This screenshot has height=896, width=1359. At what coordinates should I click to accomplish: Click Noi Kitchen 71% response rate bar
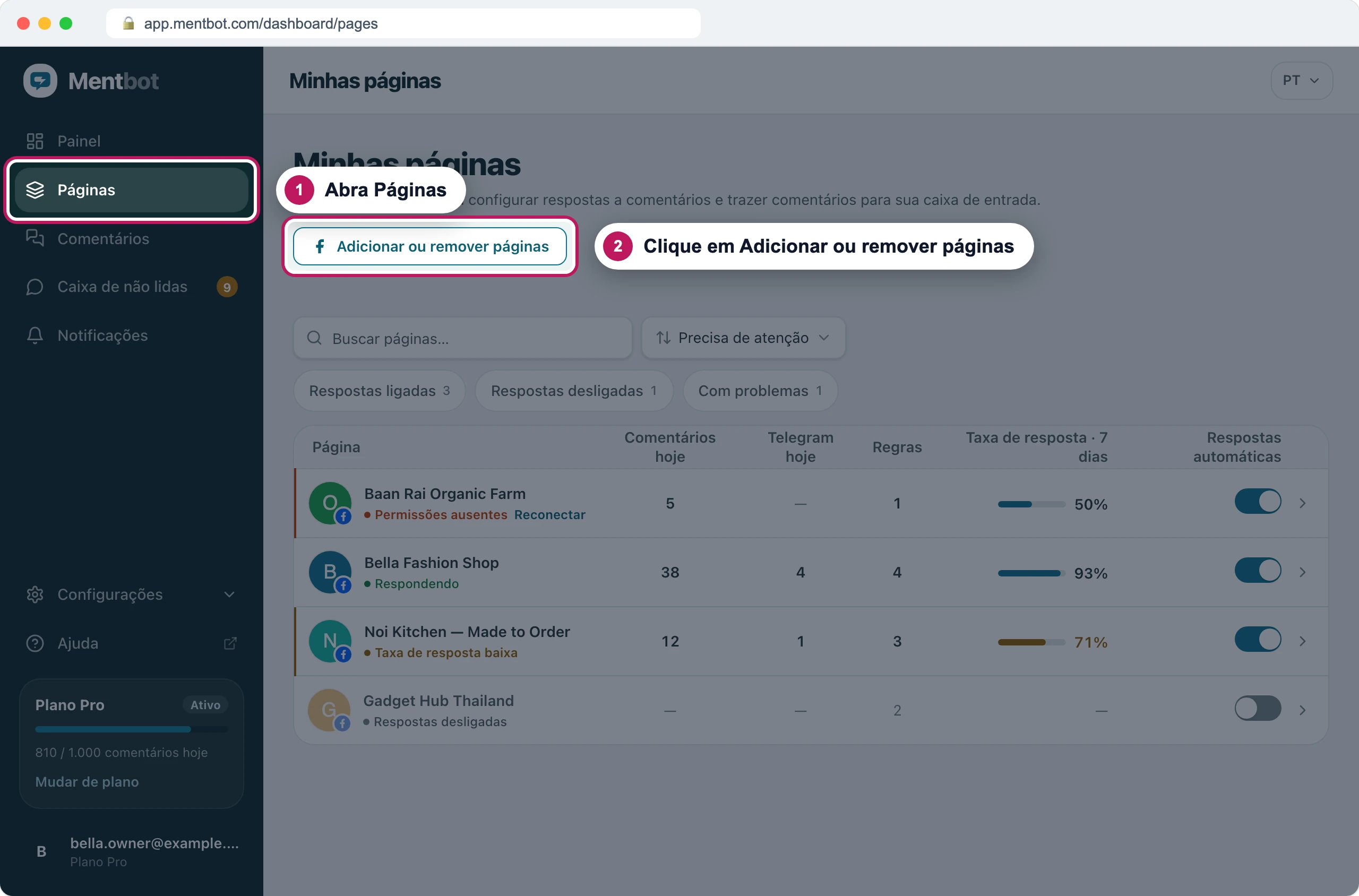tap(1031, 642)
